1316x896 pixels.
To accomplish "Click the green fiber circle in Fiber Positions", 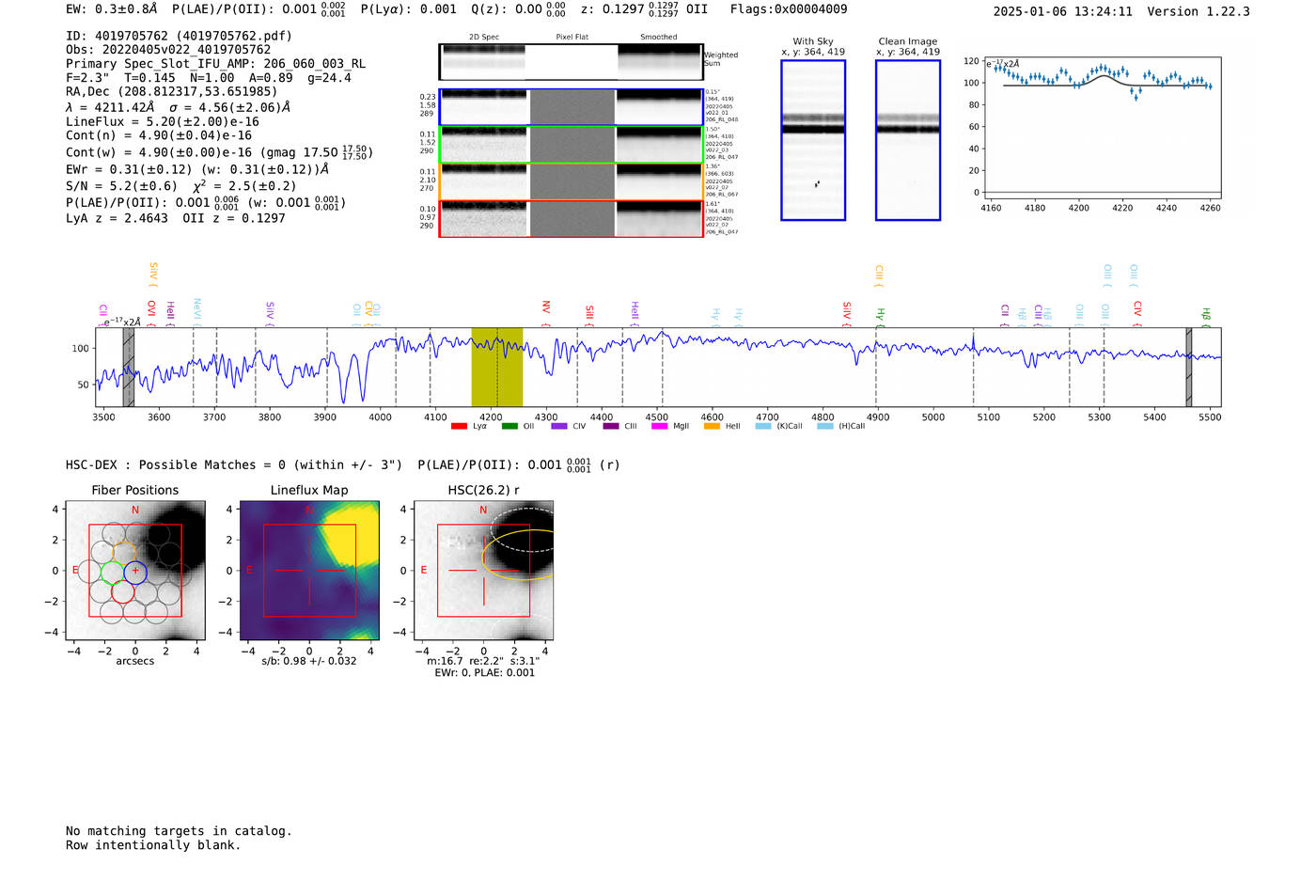I will 112,572.
